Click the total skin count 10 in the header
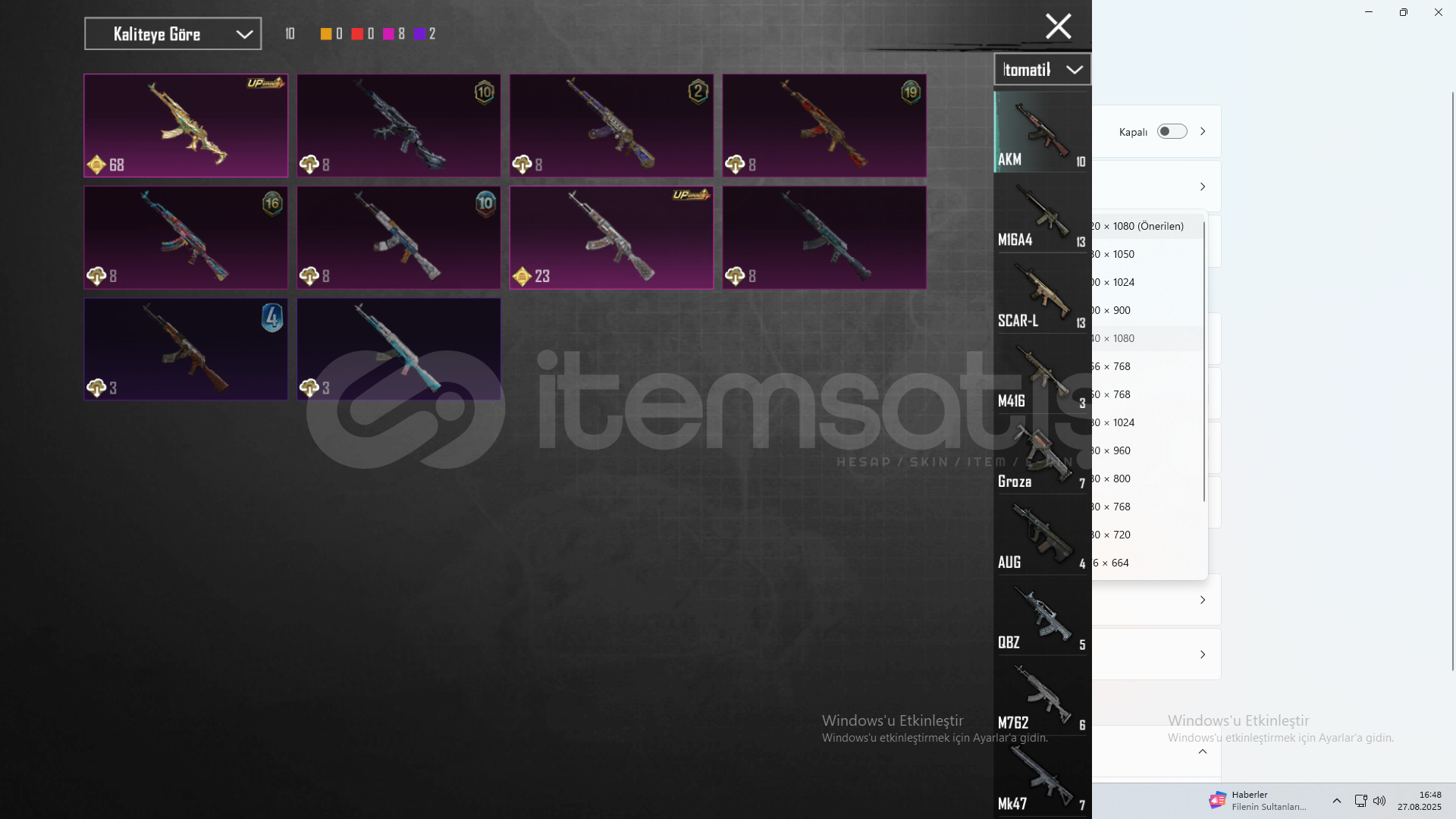 pyautogui.click(x=290, y=34)
